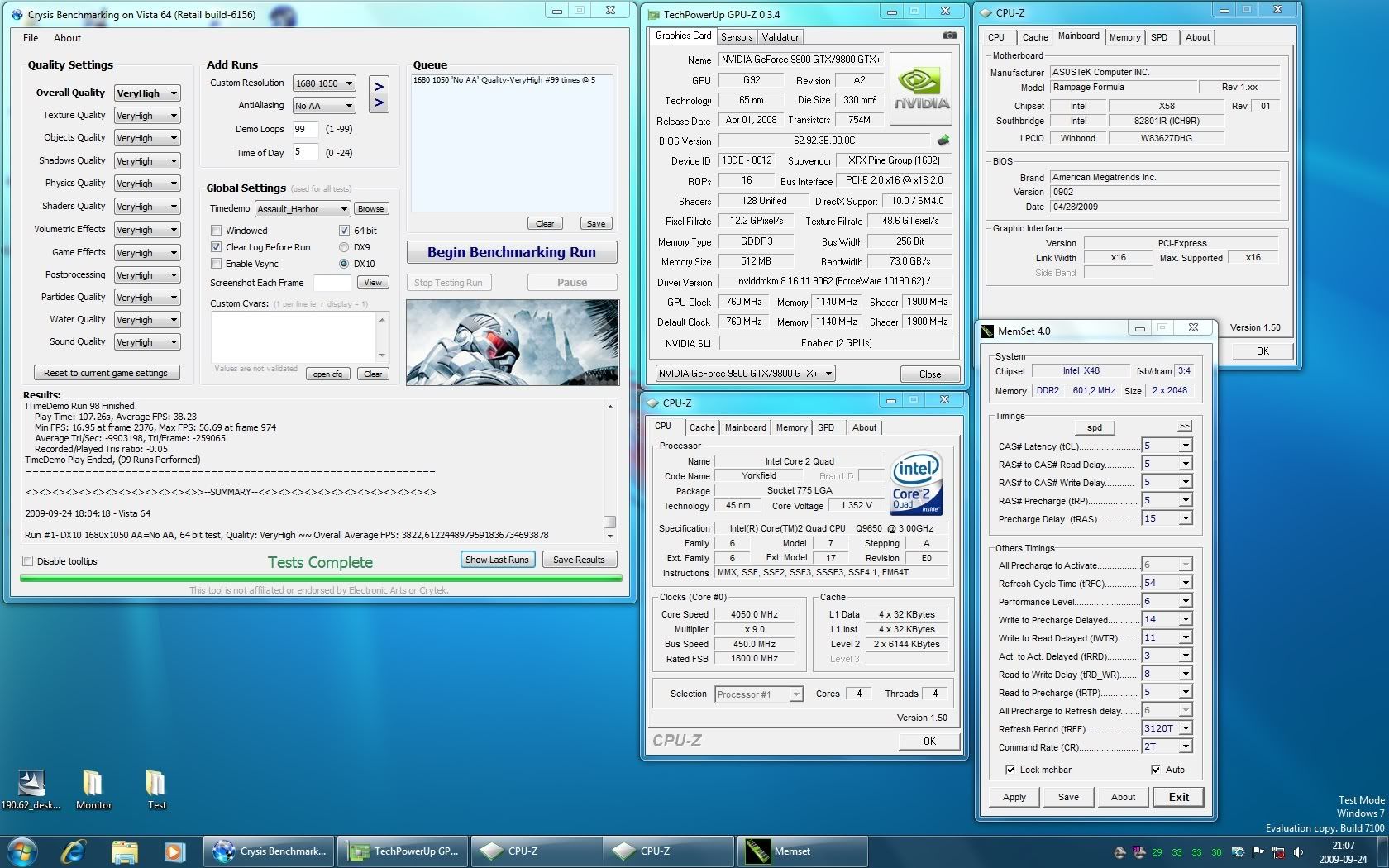The width and height of the screenshot is (1389, 868).
Task: Click the Custom Cvars text box
Action: pos(294,336)
